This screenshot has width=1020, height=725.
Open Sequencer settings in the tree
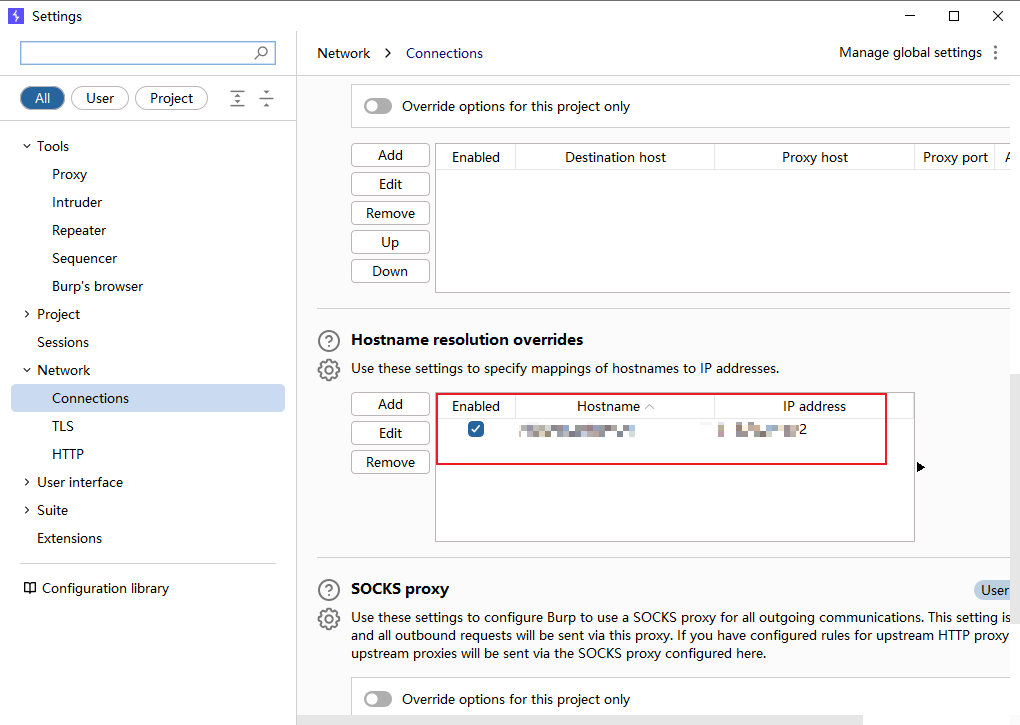point(85,258)
